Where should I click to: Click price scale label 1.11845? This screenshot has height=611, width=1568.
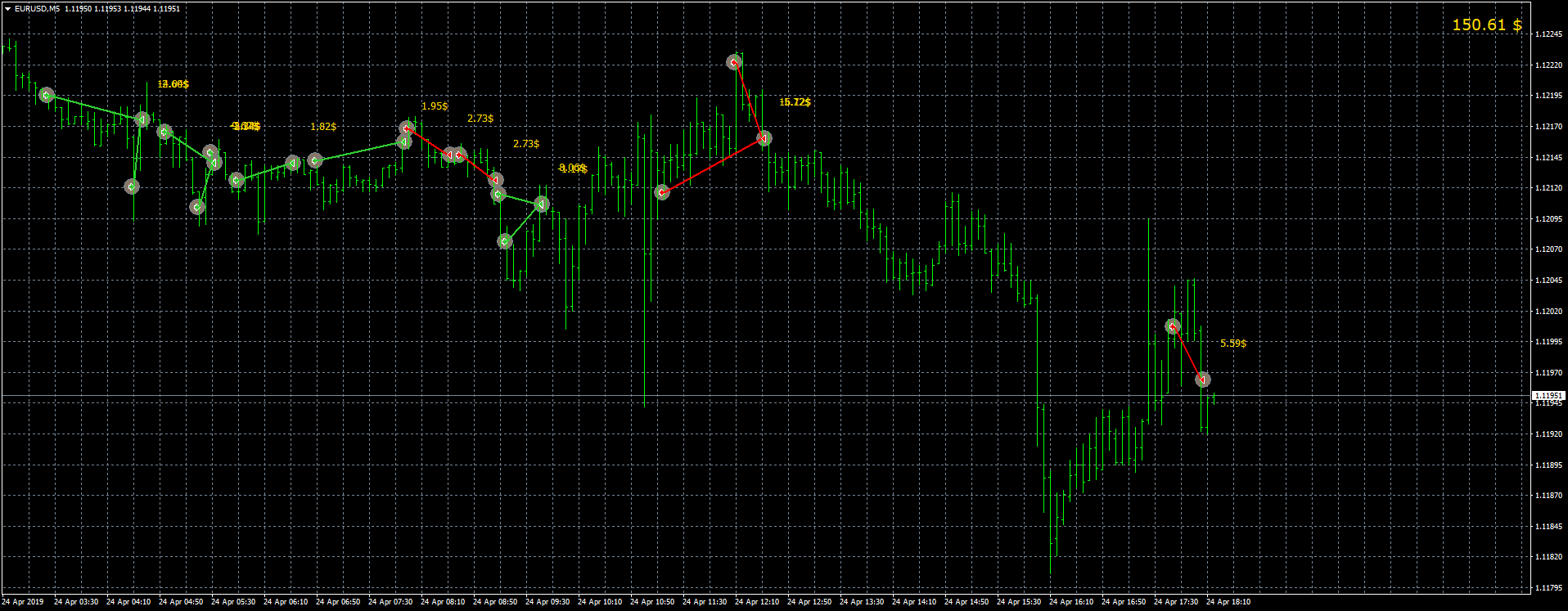tap(1549, 527)
